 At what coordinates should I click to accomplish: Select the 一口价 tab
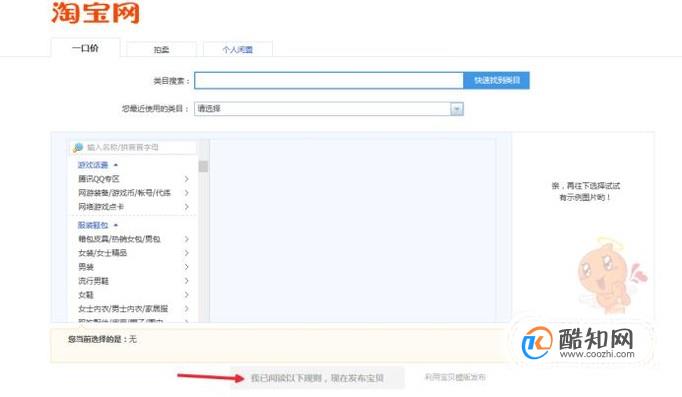click(85, 48)
